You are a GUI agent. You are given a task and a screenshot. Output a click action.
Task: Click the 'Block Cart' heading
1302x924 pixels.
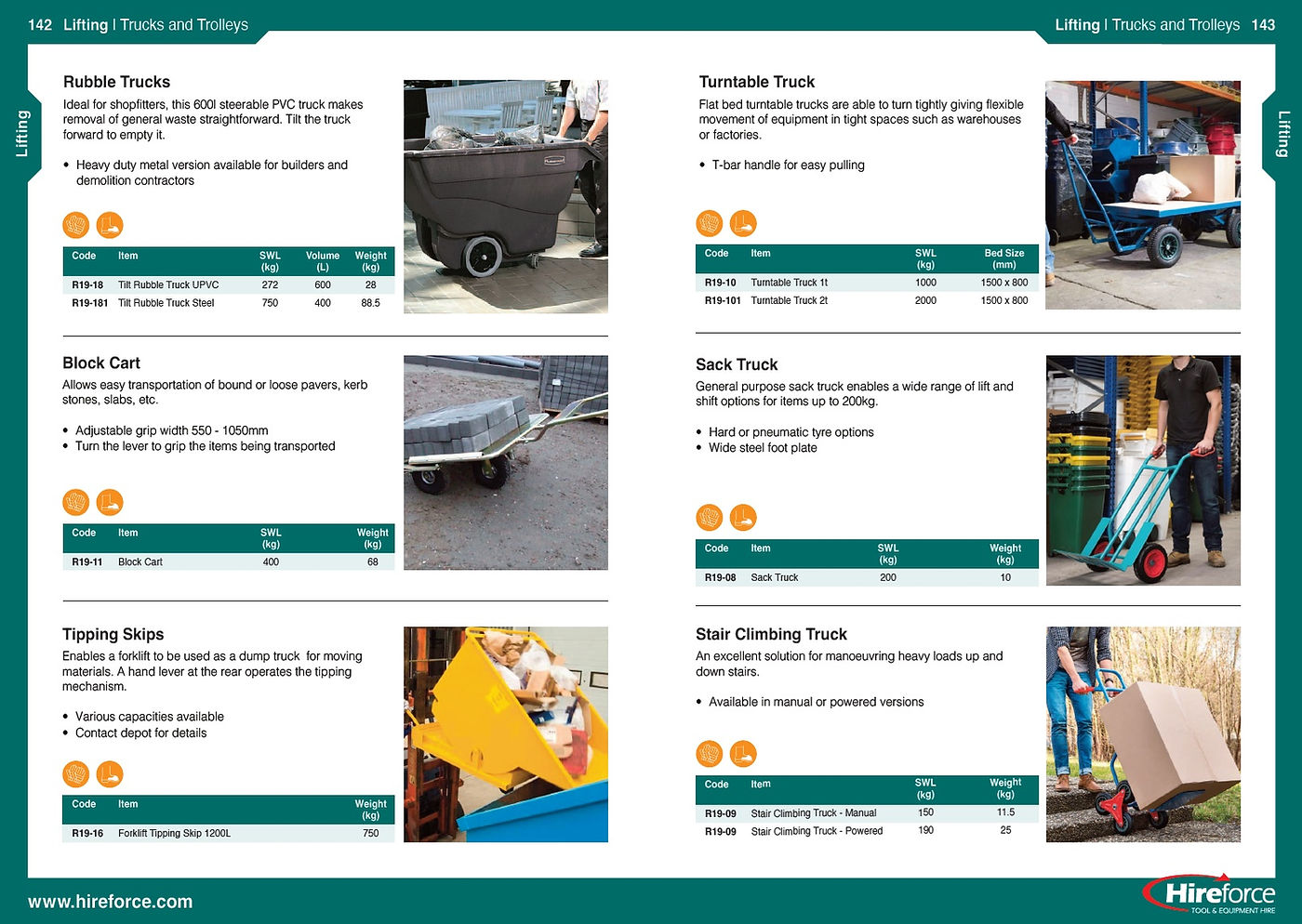[101, 363]
